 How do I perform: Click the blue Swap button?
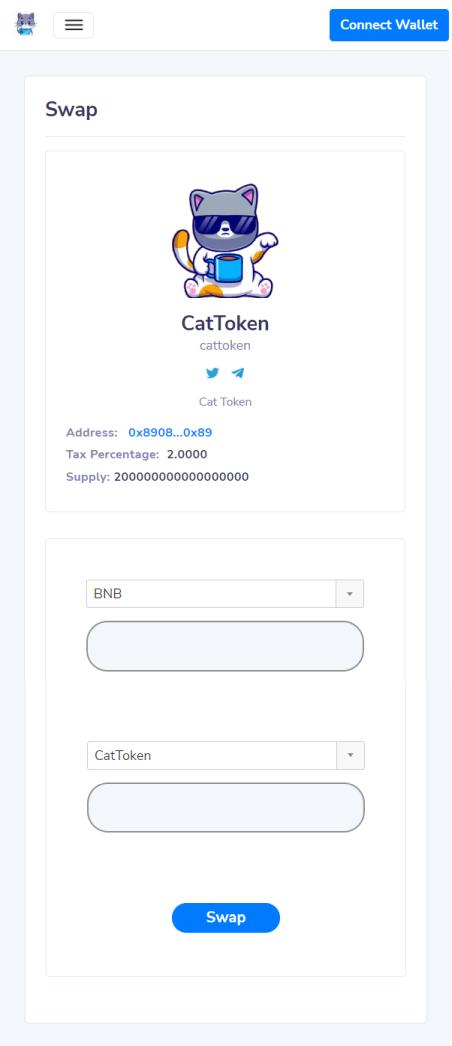pyautogui.click(x=226, y=917)
